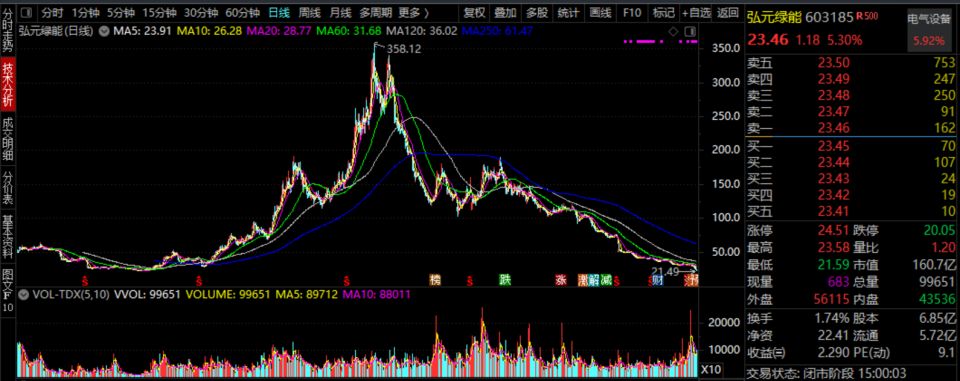
Task: Click the red 涨 event marker
Action: point(561,280)
